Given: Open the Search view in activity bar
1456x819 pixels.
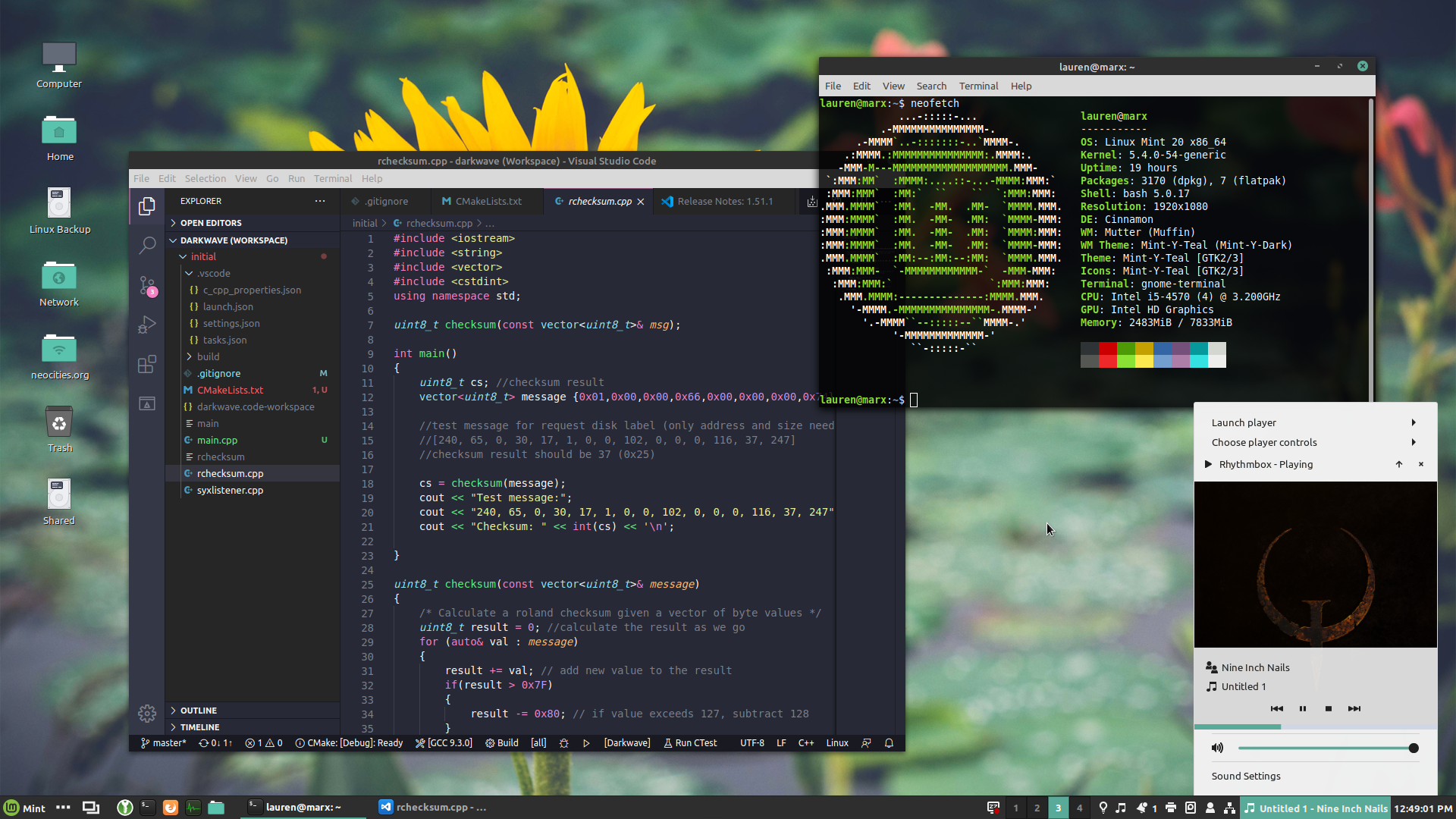Looking at the screenshot, I should pos(147,245).
